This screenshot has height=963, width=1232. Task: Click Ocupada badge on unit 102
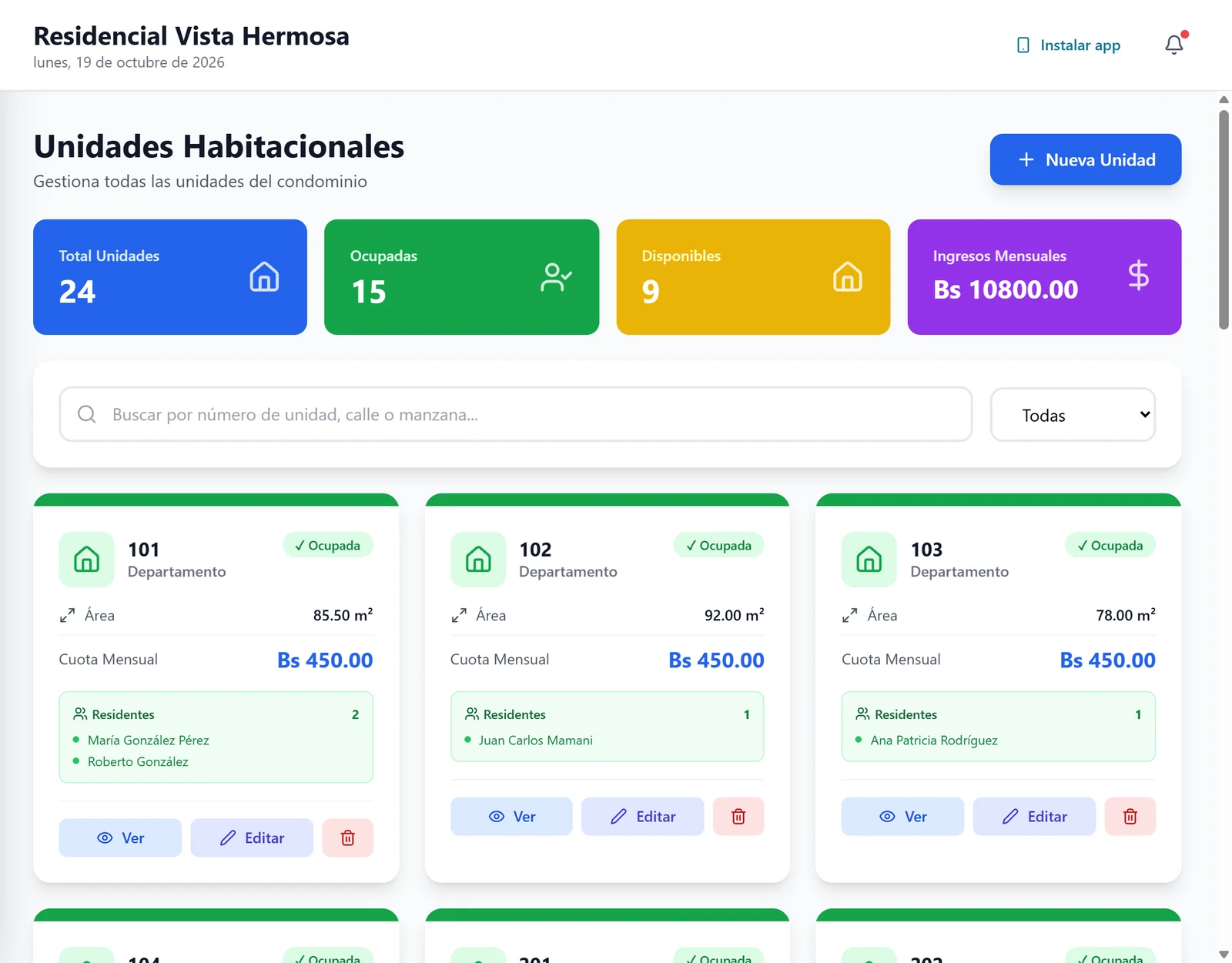click(719, 545)
